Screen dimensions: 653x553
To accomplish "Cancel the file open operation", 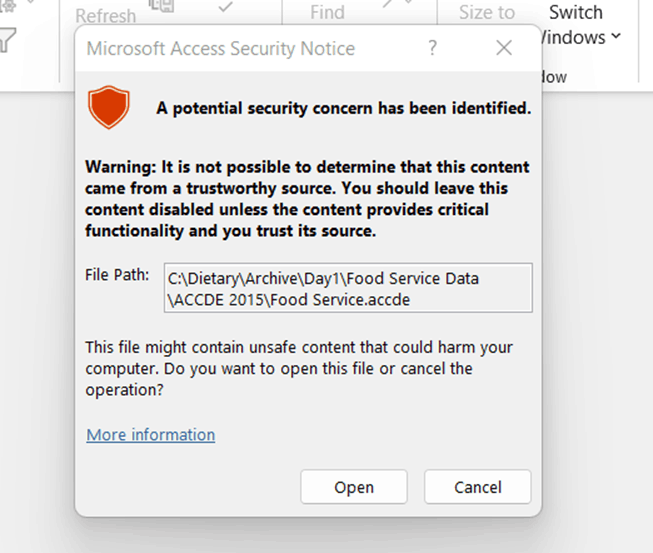I will click(477, 487).
